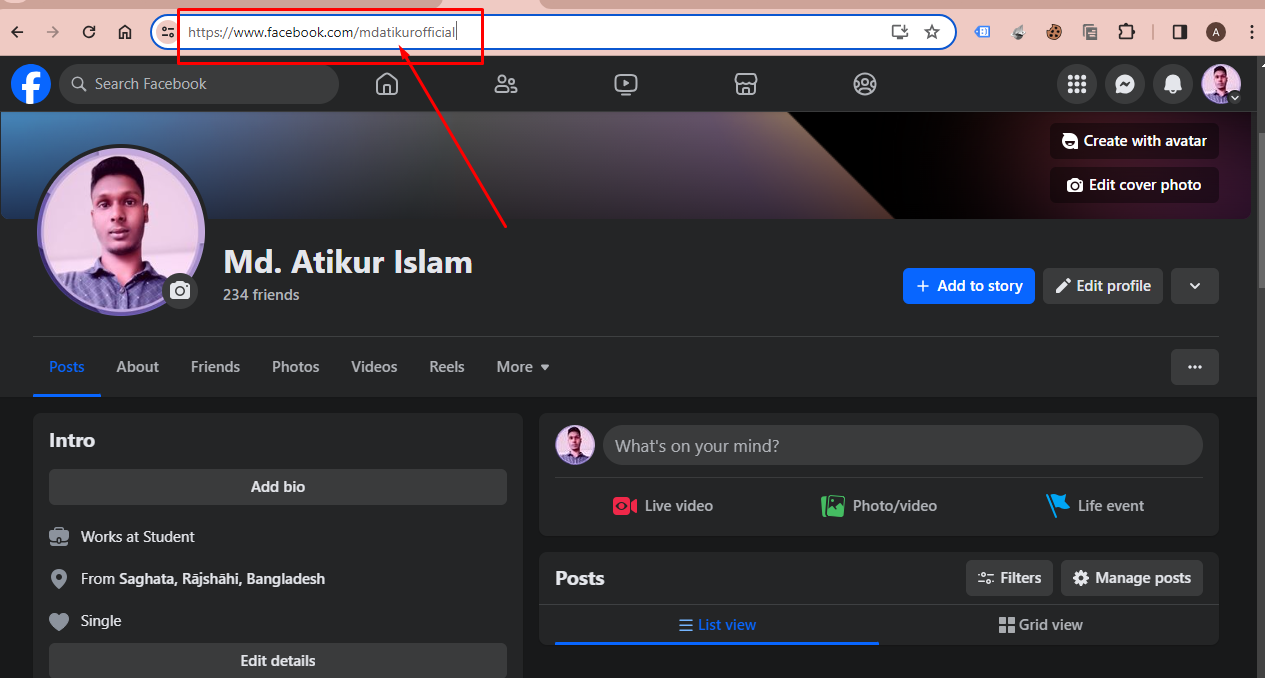Click Edit profile button
1265x678 pixels.
point(1103,286)
